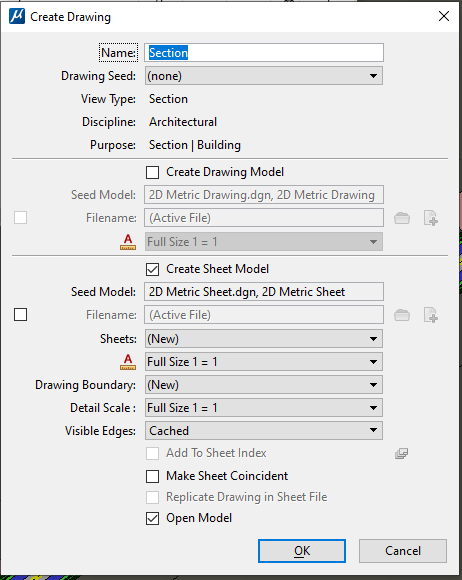This screenshot has width=462, height=580.
Task: Click the 'Section | Building' purpose text
Action: 195,145
